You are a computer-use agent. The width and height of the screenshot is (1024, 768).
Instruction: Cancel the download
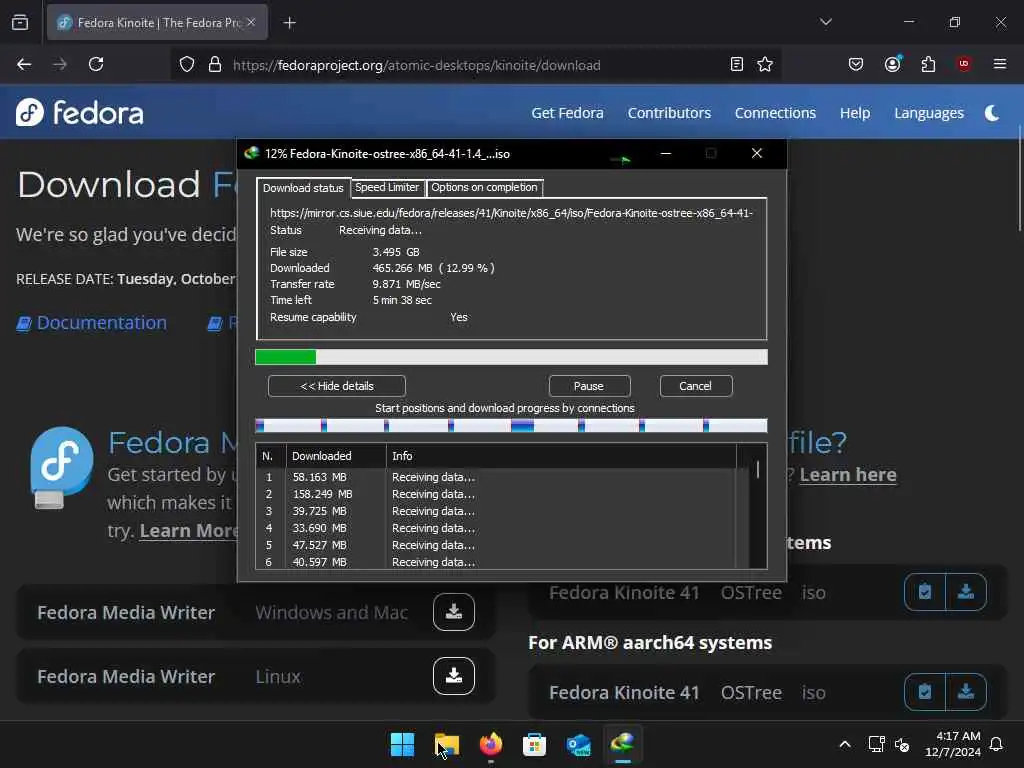click(x=696, y=386)
